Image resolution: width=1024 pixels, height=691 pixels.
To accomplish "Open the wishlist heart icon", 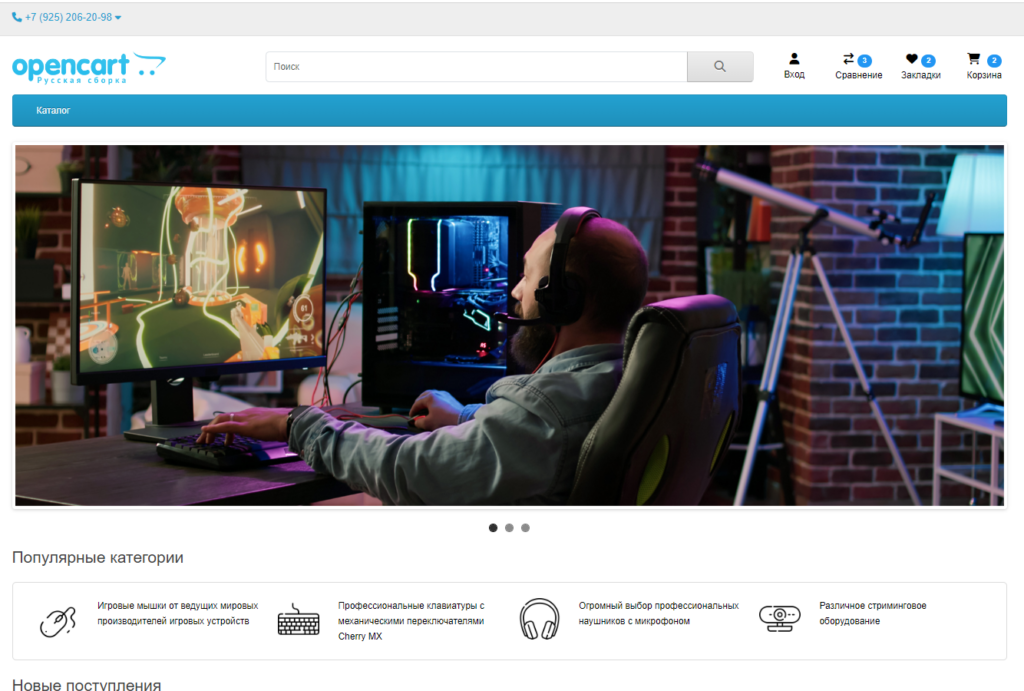I will pos(911,59).
